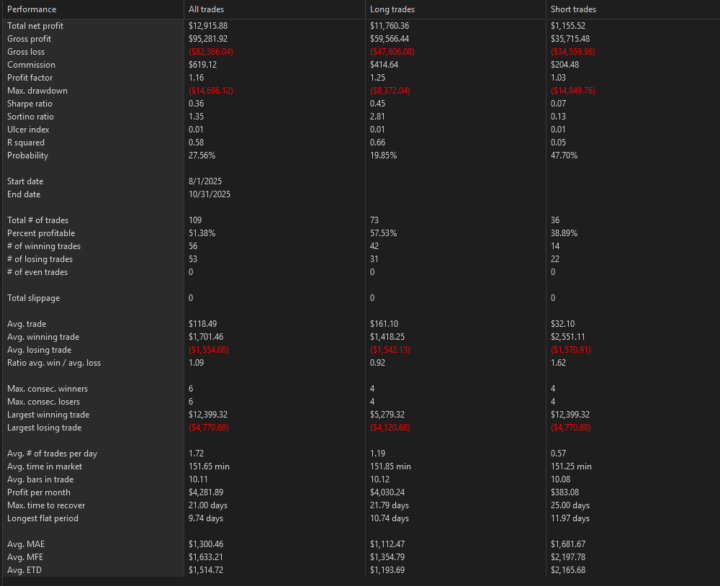Click the Probability row label
The image size is (720, 586).
[28, 155]
